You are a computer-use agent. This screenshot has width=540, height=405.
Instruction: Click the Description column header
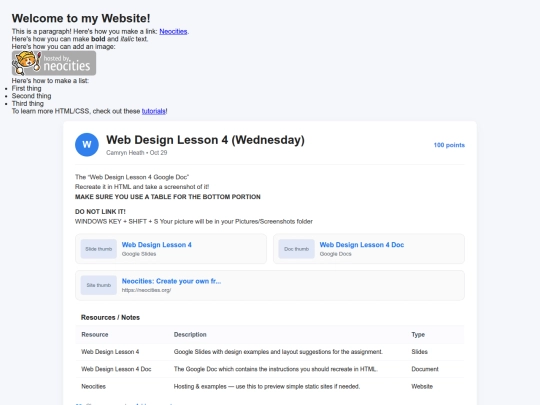(190, 334)
